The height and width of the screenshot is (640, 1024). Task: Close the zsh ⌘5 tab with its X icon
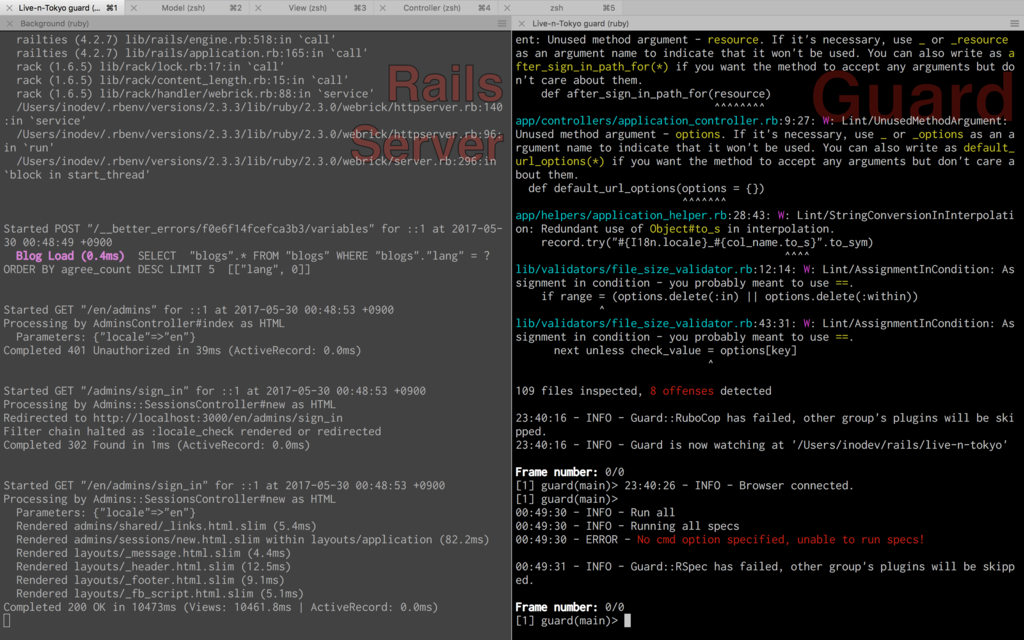point(507,8)
